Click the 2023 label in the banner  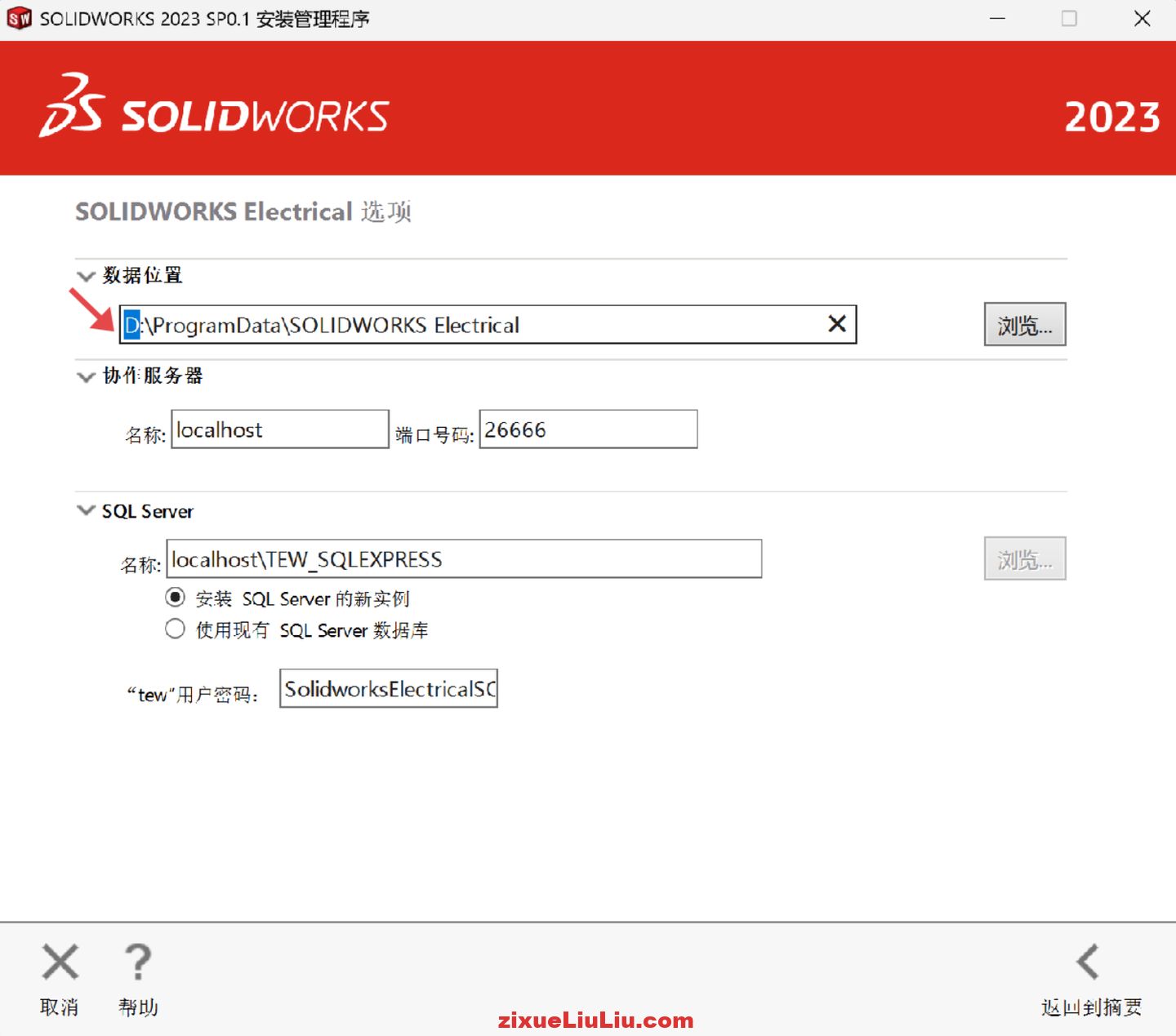pos(1111,118)
